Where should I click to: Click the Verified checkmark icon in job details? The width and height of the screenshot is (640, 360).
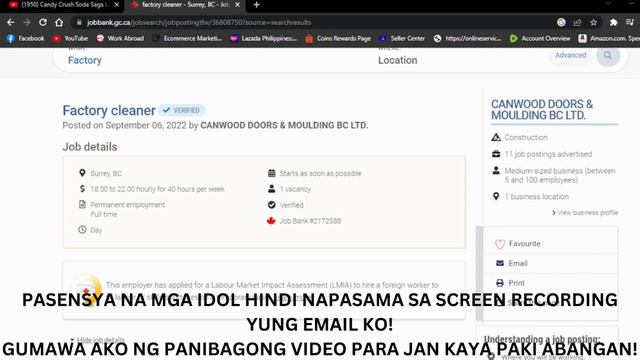271,204
